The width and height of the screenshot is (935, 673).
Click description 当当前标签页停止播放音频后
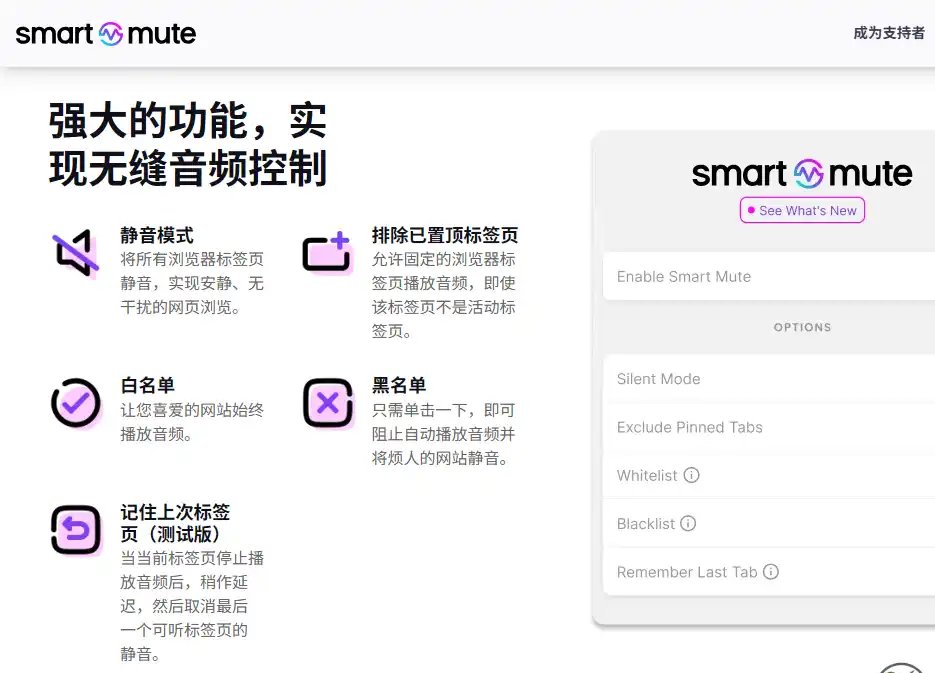[x=191, y=606]
